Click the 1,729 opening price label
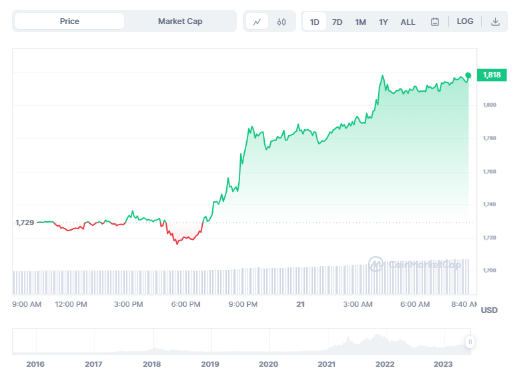The image size is (514, 379). (25, 222)
